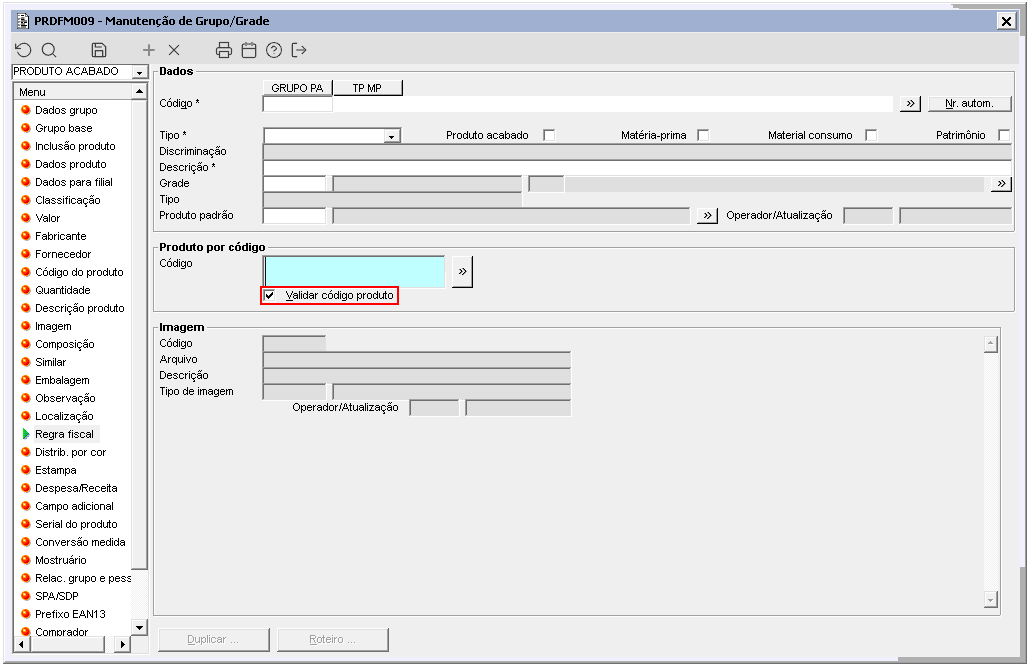Screen dimensions: 1028x666
Task: Click the calendar toolbar icon
Action: click(249, 50)
